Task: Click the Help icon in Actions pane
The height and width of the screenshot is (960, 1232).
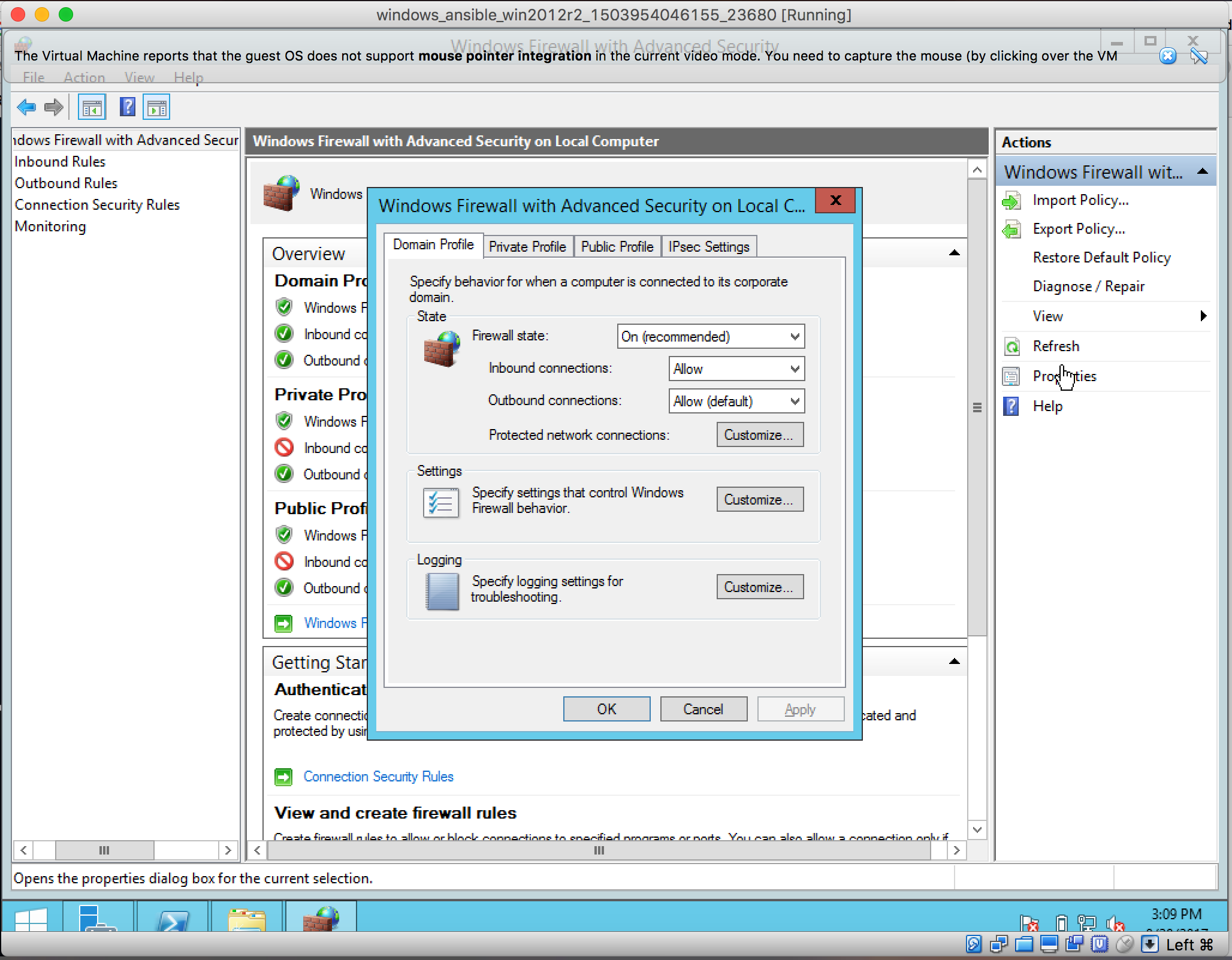Action: click(x=1011, y=406)
